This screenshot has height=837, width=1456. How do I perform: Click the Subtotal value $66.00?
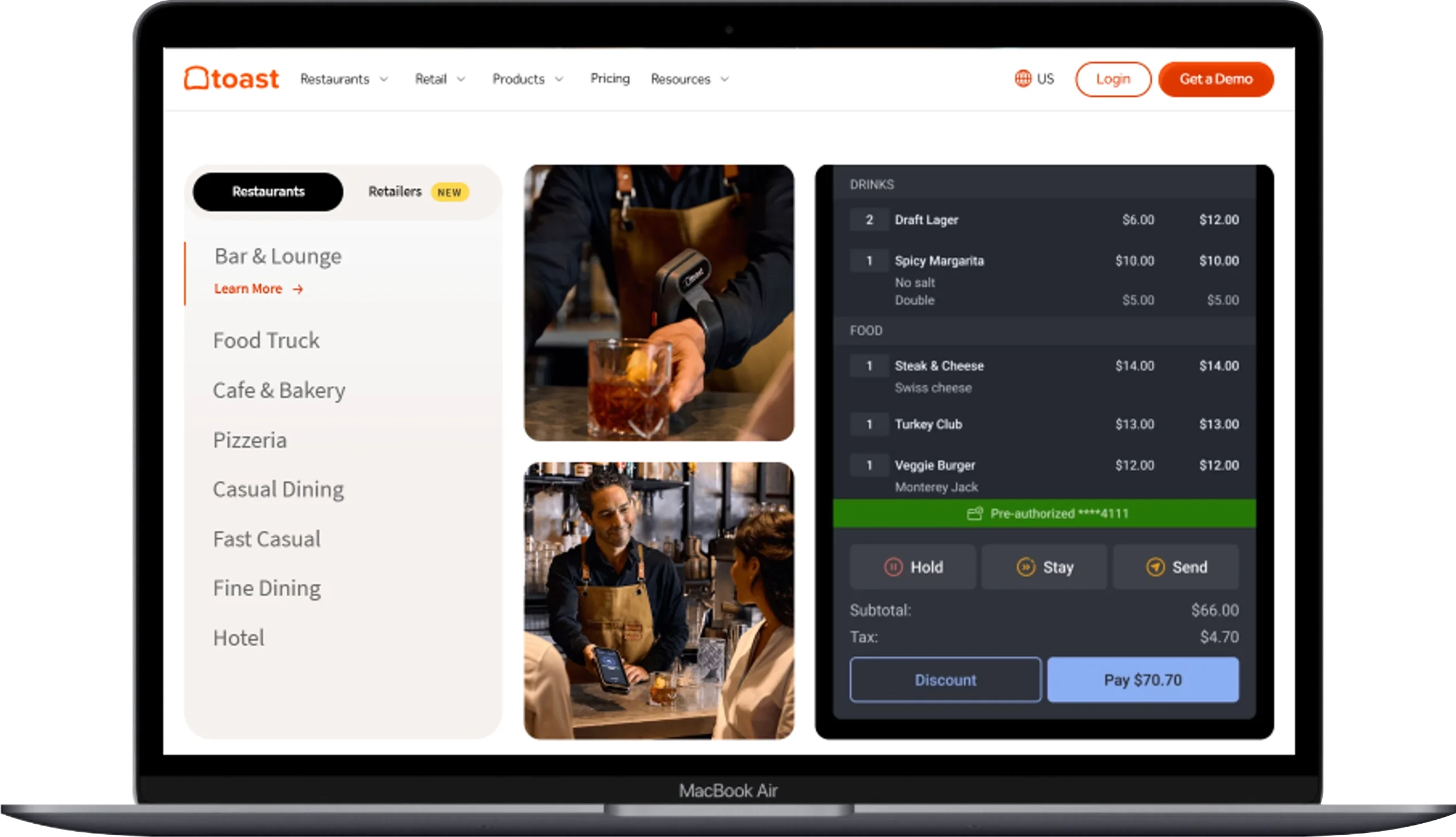(x=1214, y=610)
